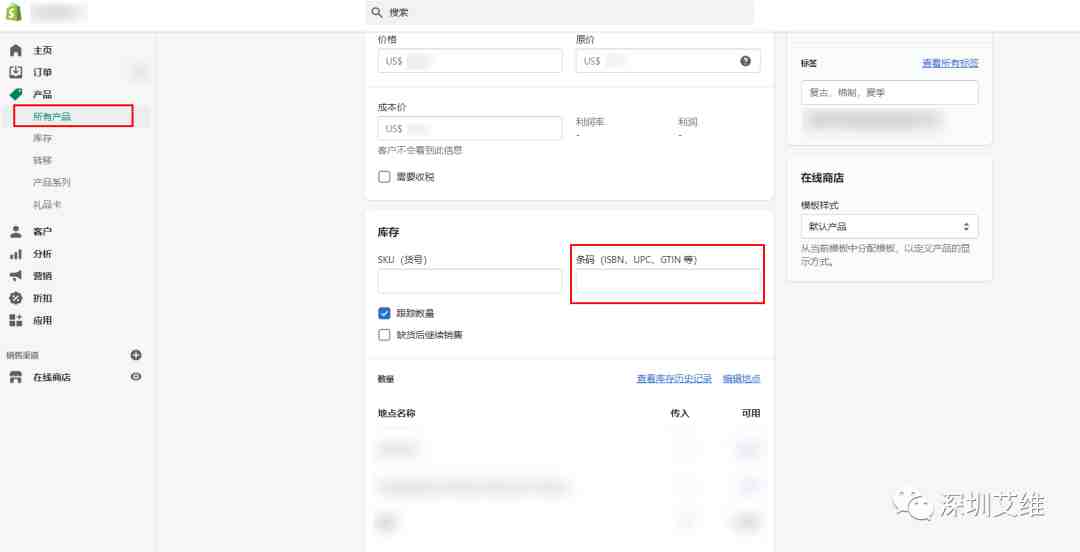Image resolution: width=1080 pixels, height=552 pixels.
Task: Click the 在线商店 storefront icon
Action: click(x=16, y=378)
